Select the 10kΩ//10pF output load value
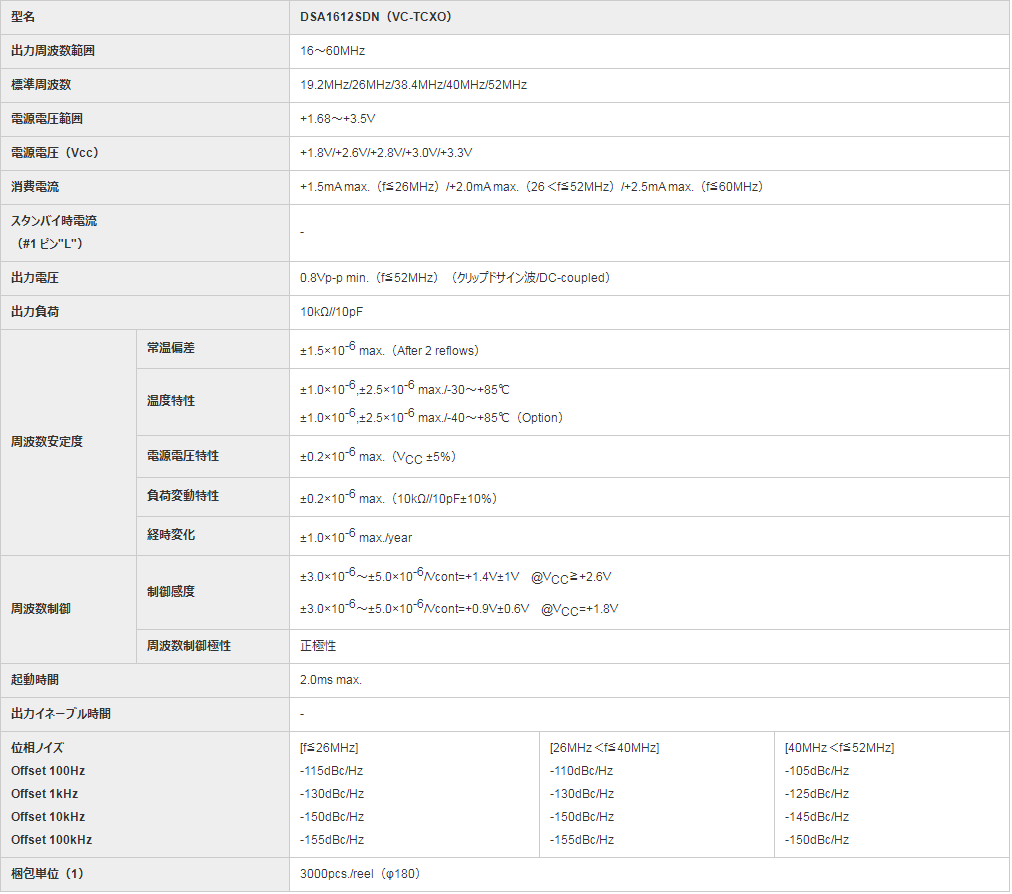Viewport: 1012px width, 894px height. coord(332,312)
